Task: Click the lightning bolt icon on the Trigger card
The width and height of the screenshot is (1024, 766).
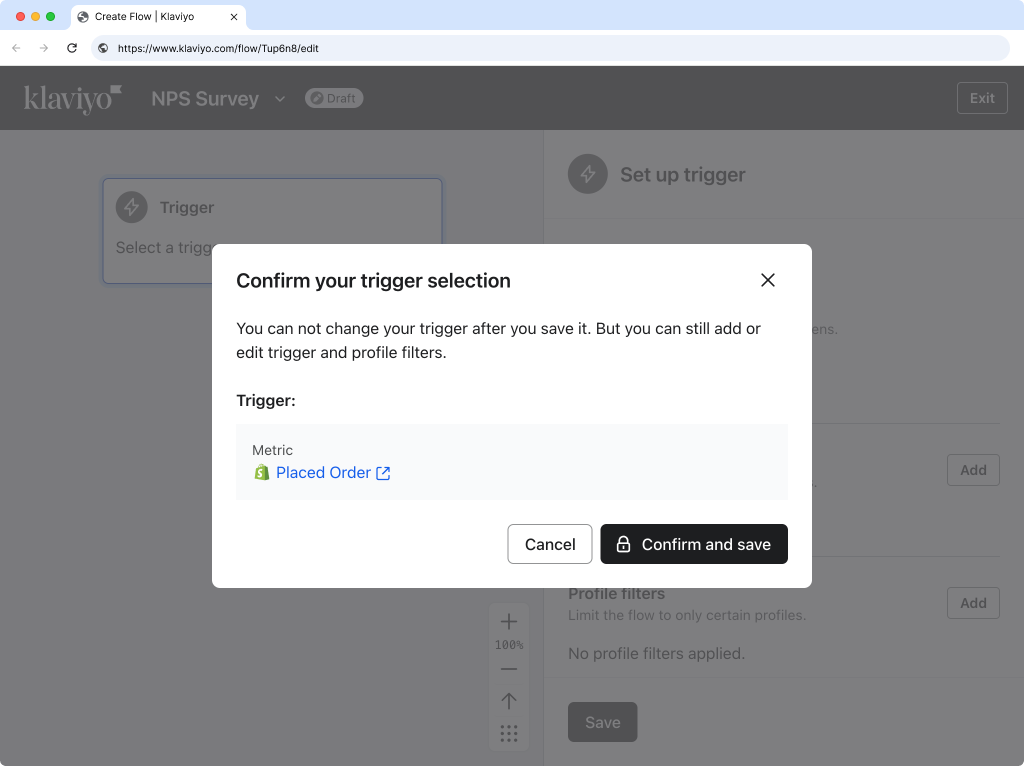Action: click(131, 207)
